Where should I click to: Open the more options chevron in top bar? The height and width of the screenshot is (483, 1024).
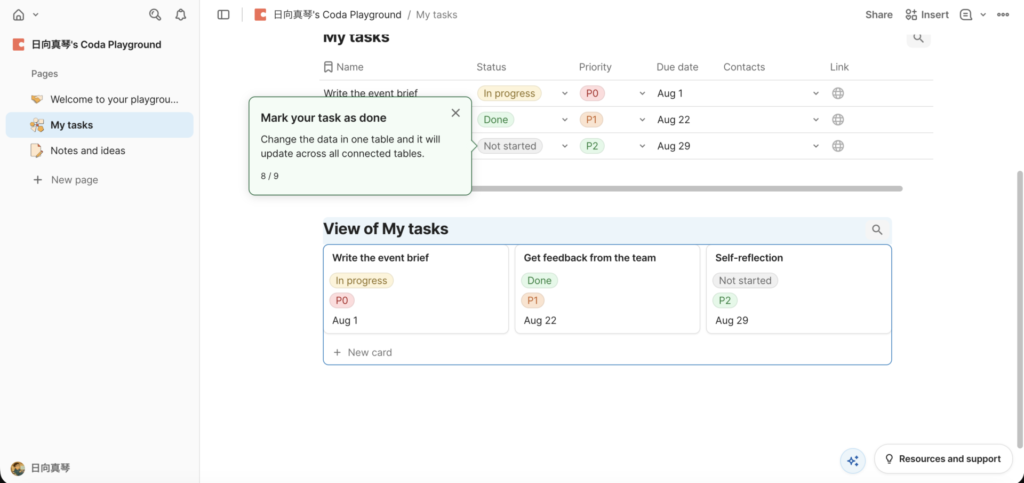click(983, 15)
